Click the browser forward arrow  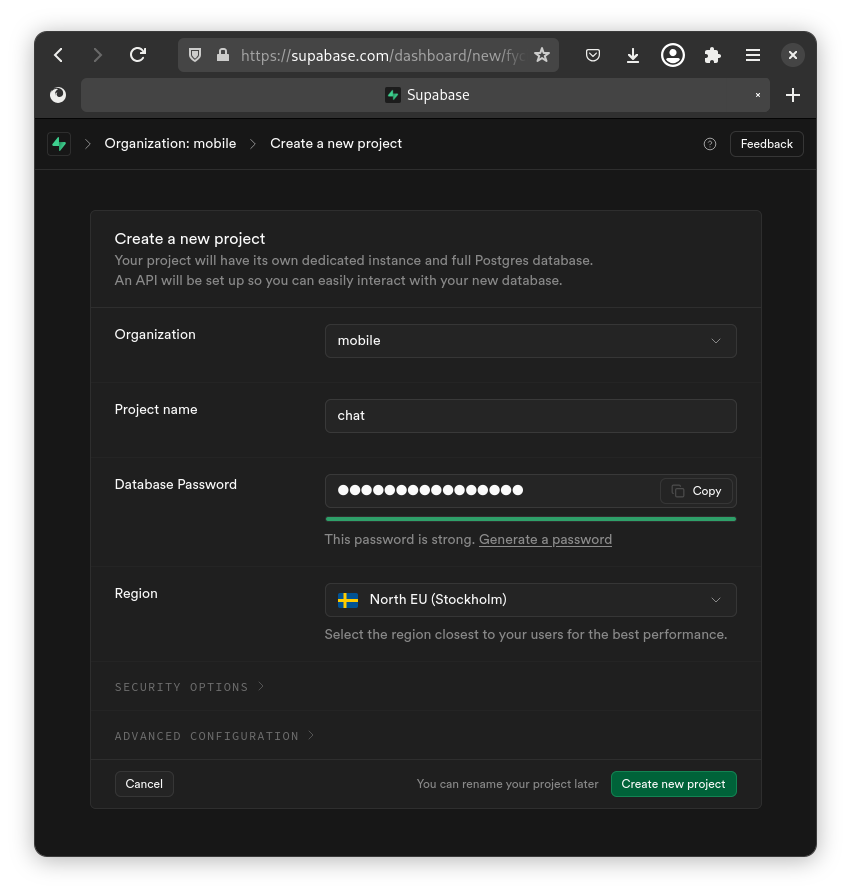(97, 55)
